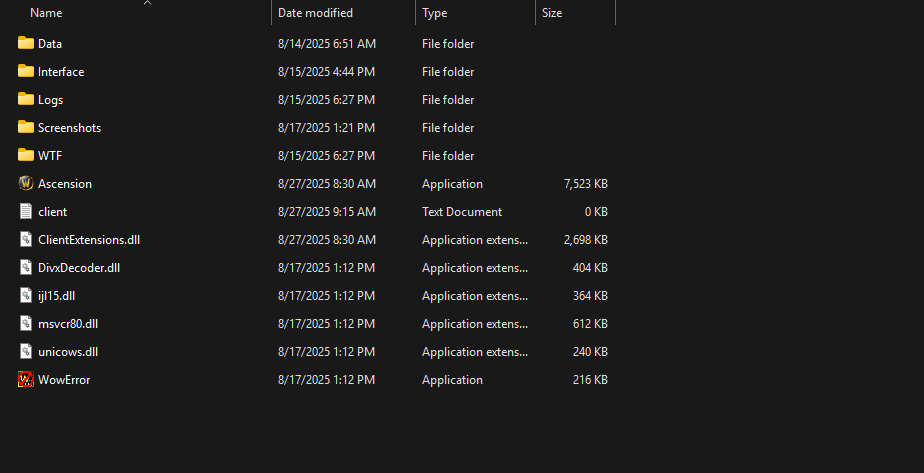The image size is (924, 473).
Task: Select the ClientExtensions.dll file icon
Action: 26,240
